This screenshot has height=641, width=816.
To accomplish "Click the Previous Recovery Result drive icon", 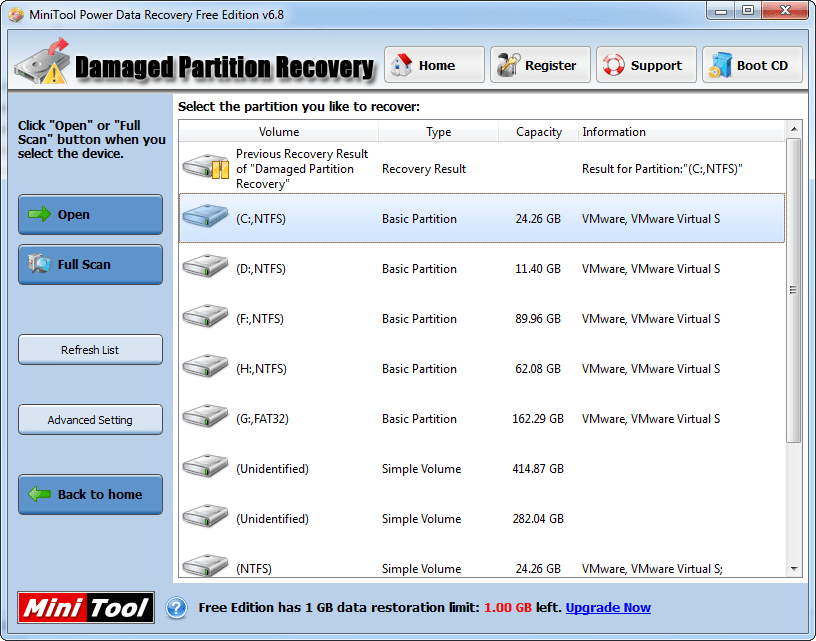I will 205,168.
